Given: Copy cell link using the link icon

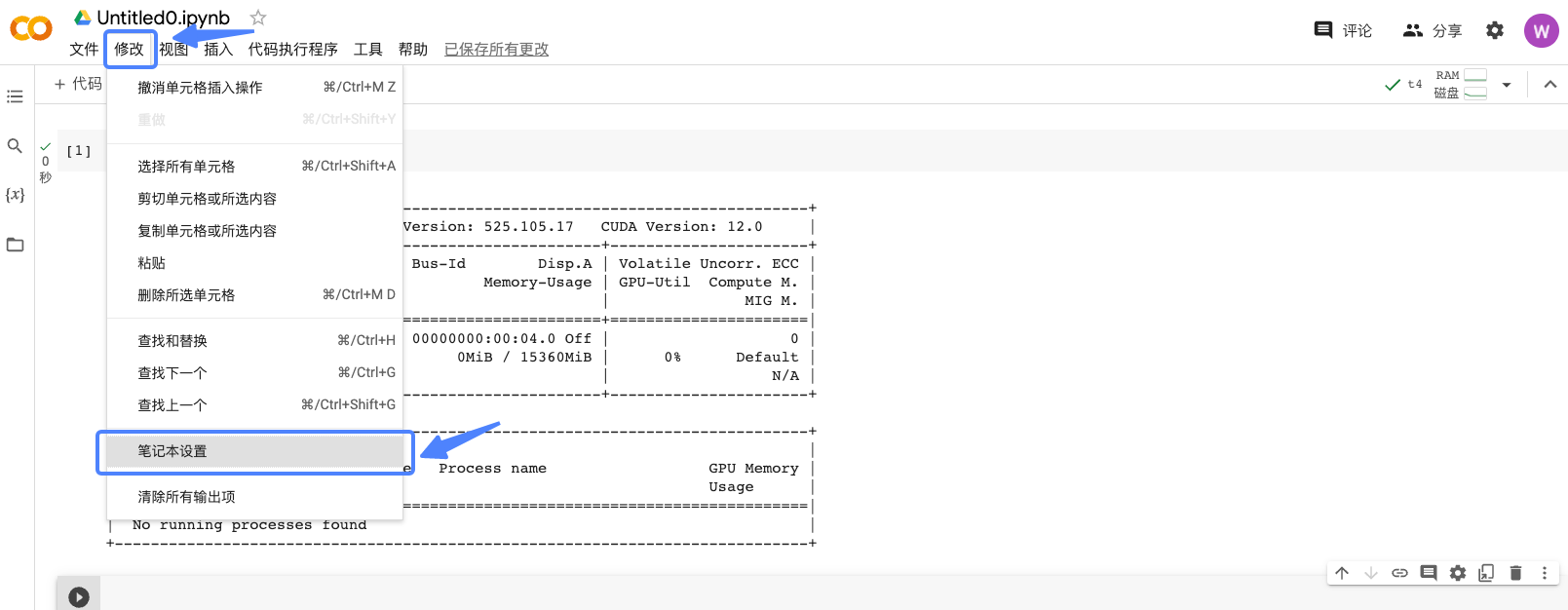Looking at the screenshot, I should tap(1399, 573).
